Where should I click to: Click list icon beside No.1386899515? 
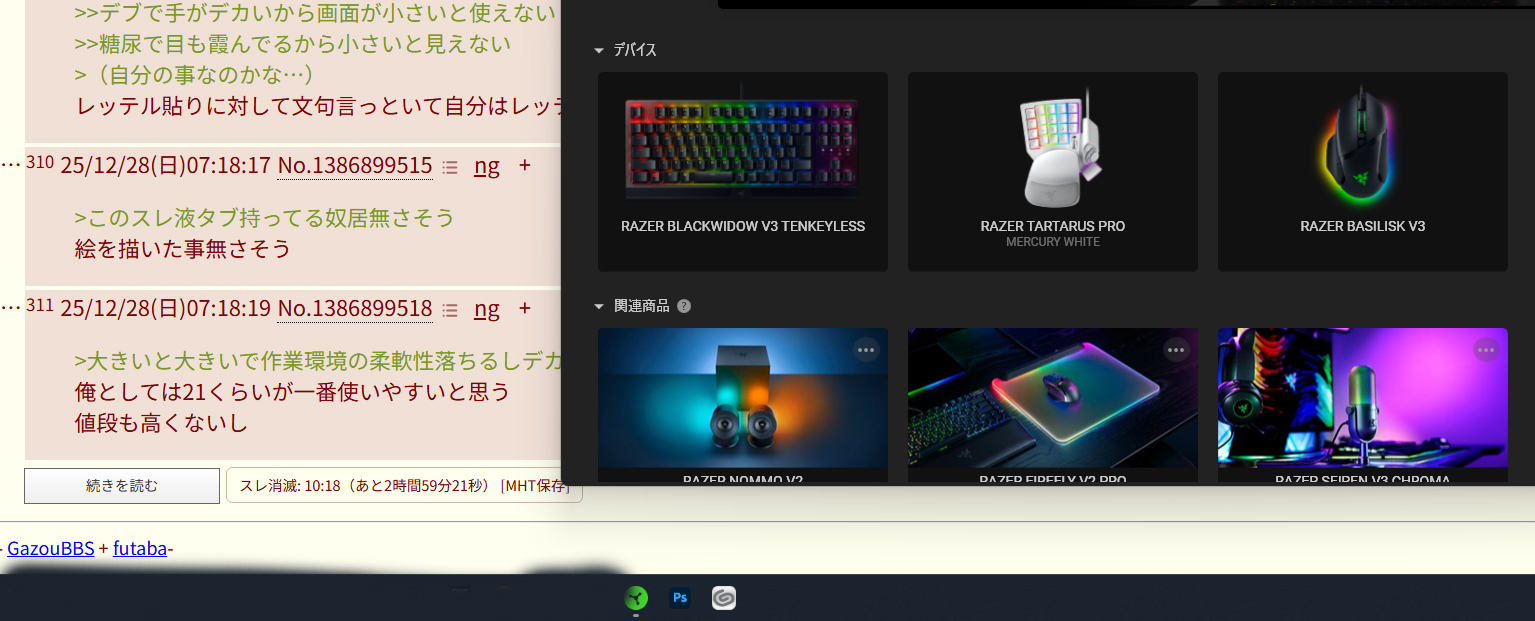click(450, 167)
